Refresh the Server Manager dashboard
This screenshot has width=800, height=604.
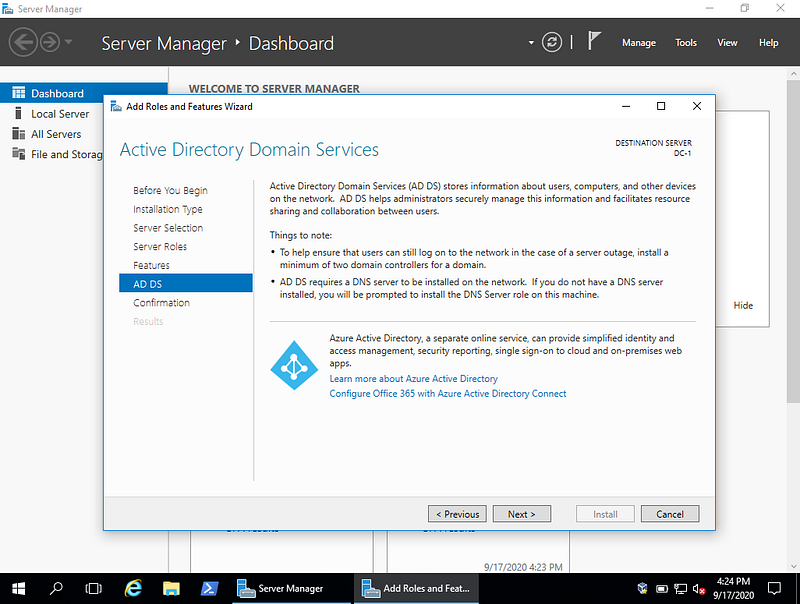click(x=552, y=42)
